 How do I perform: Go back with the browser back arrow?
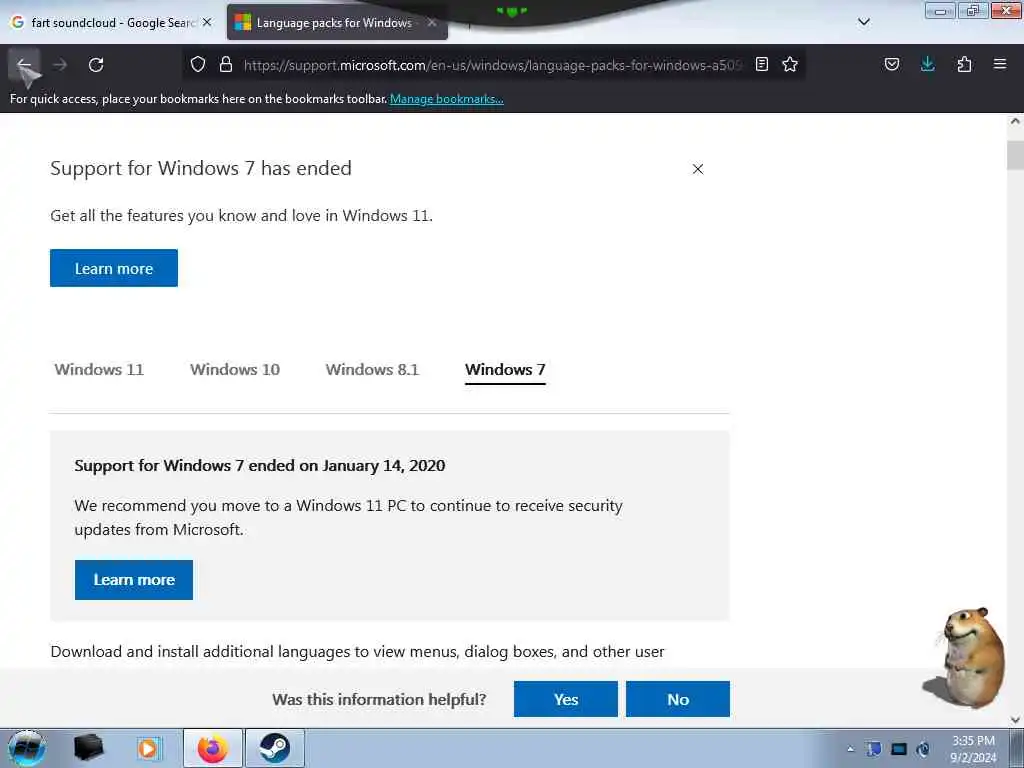coord(24,65)
